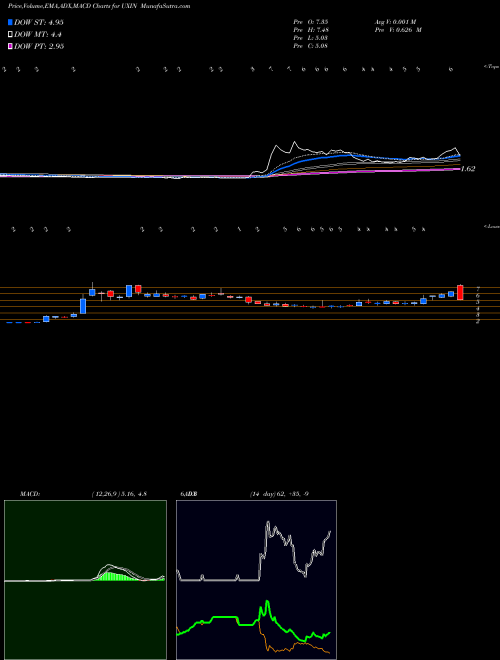Viewport: 500px width, 660px height.
Task: Click the white ADX line peak
Action: click(x=268, y=523)
